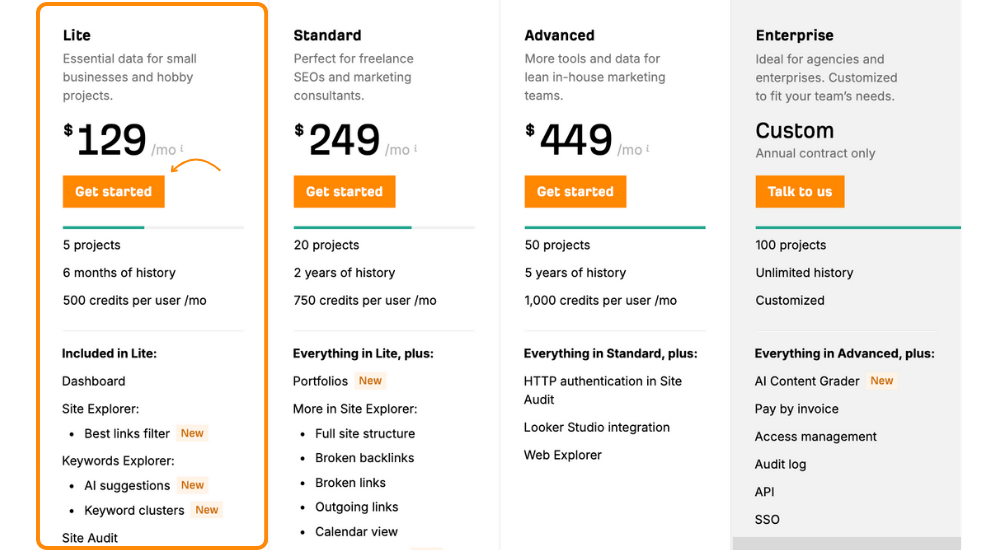1000x550 pixels.
Task: Click the info icon beside the $449/mo price
Action: 648,148
